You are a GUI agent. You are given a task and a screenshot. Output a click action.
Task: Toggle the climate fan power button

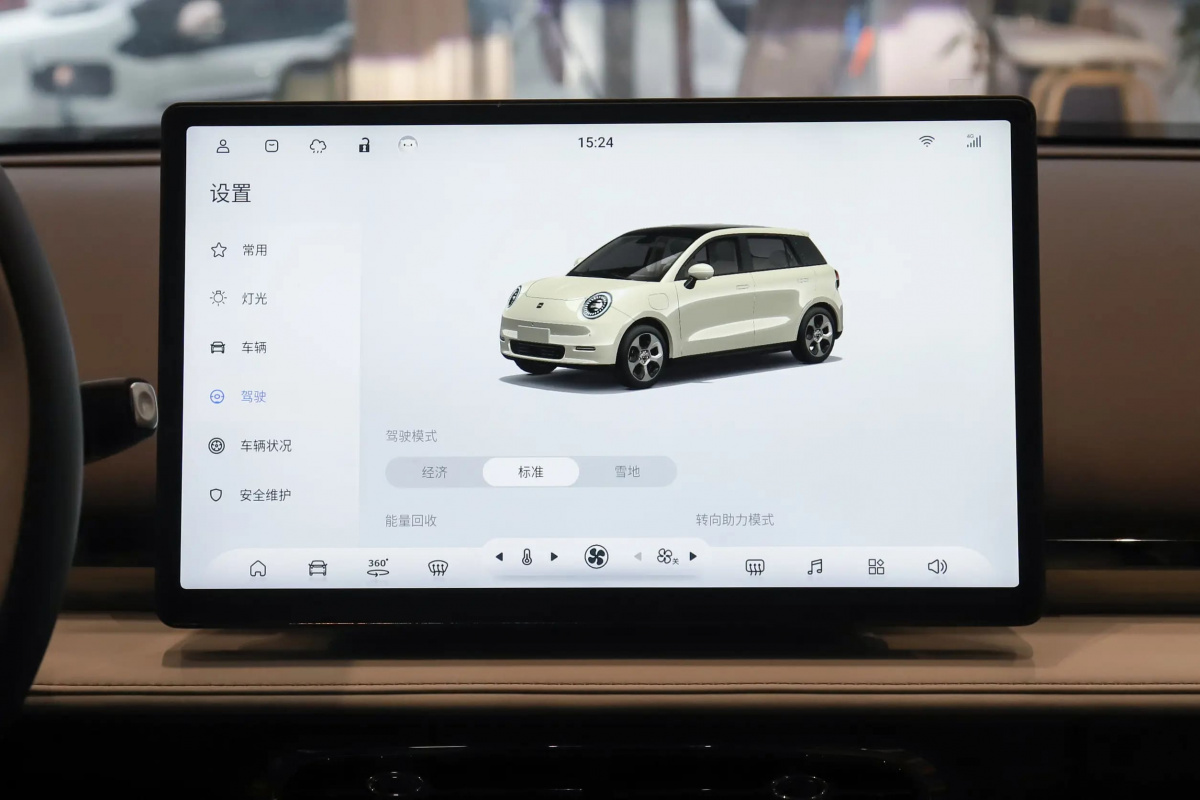pos(596,557)
